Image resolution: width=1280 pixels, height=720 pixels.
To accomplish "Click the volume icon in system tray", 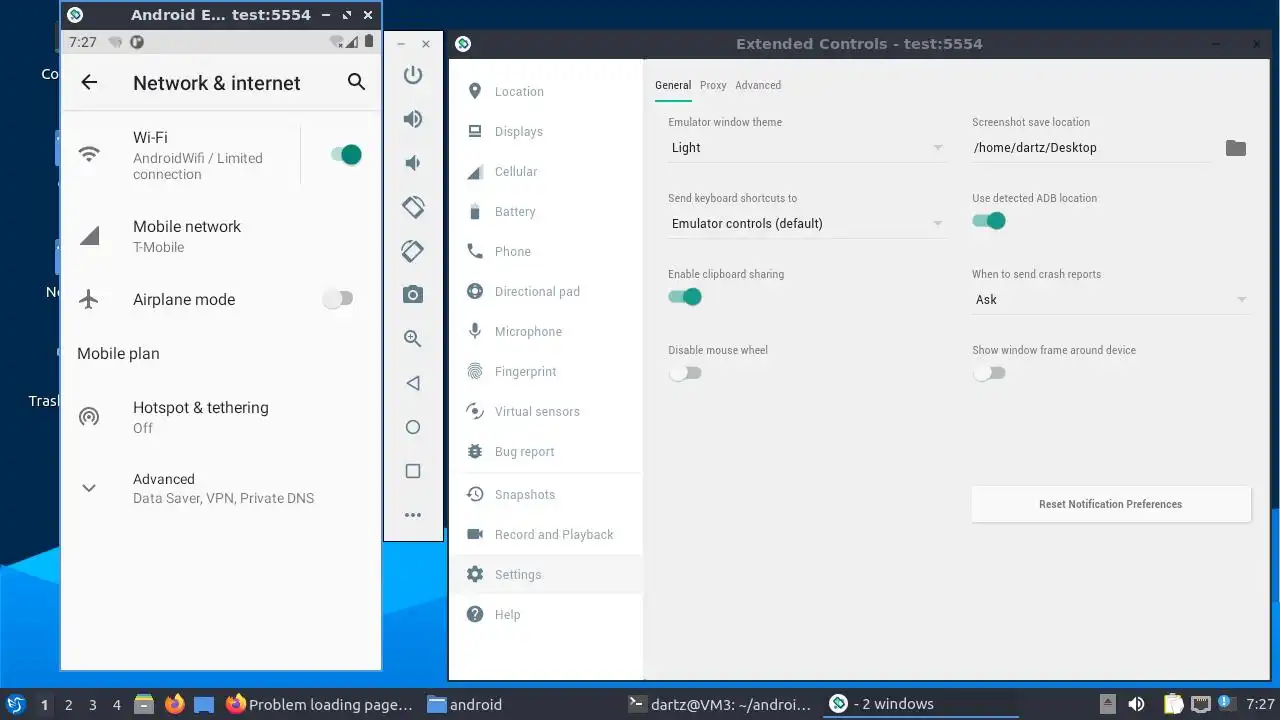I will pyautogui.click(x=1136, y=704).
